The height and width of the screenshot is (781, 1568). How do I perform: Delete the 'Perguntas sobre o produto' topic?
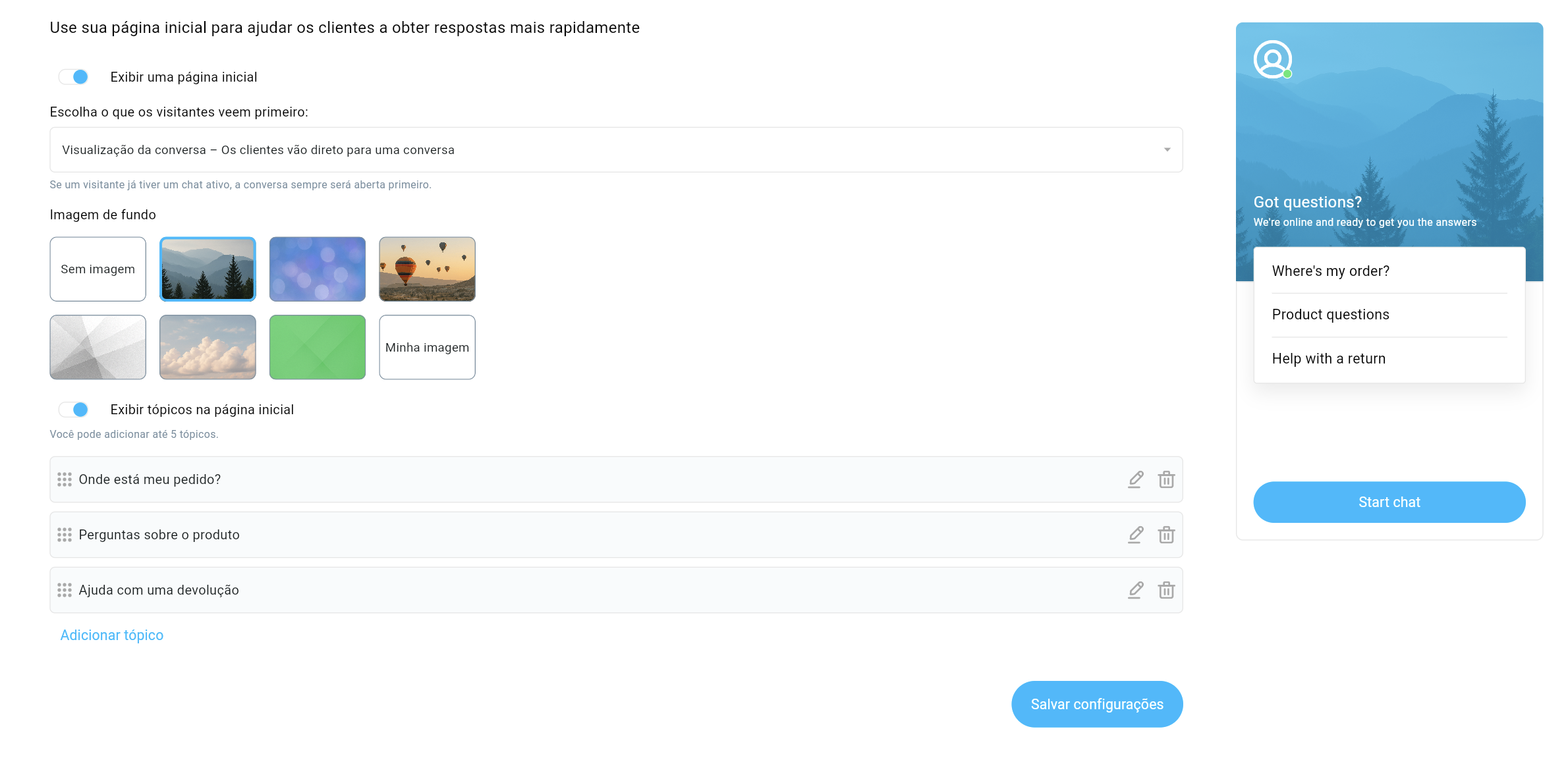coord(1166,535)
